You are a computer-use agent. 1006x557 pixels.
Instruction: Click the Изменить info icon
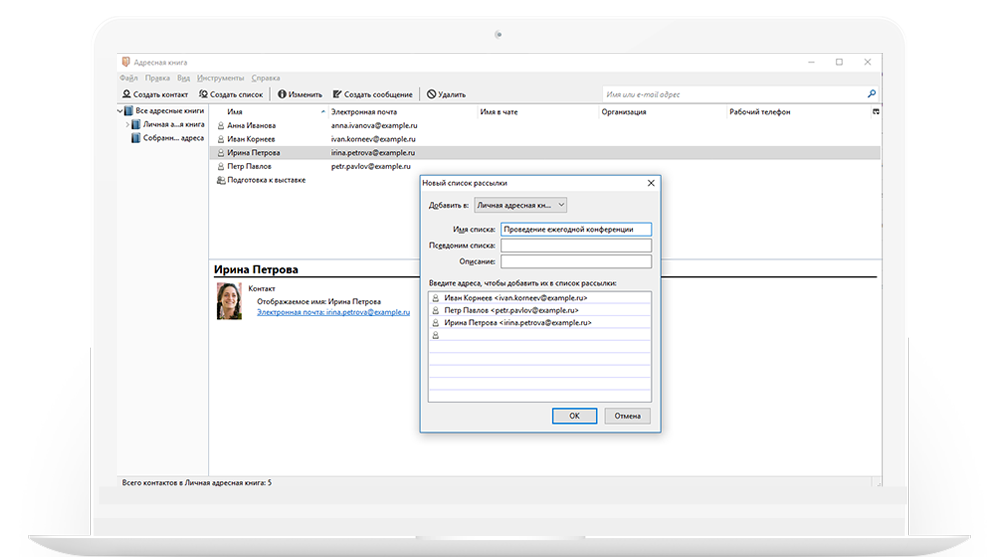(x=282, y=94)
